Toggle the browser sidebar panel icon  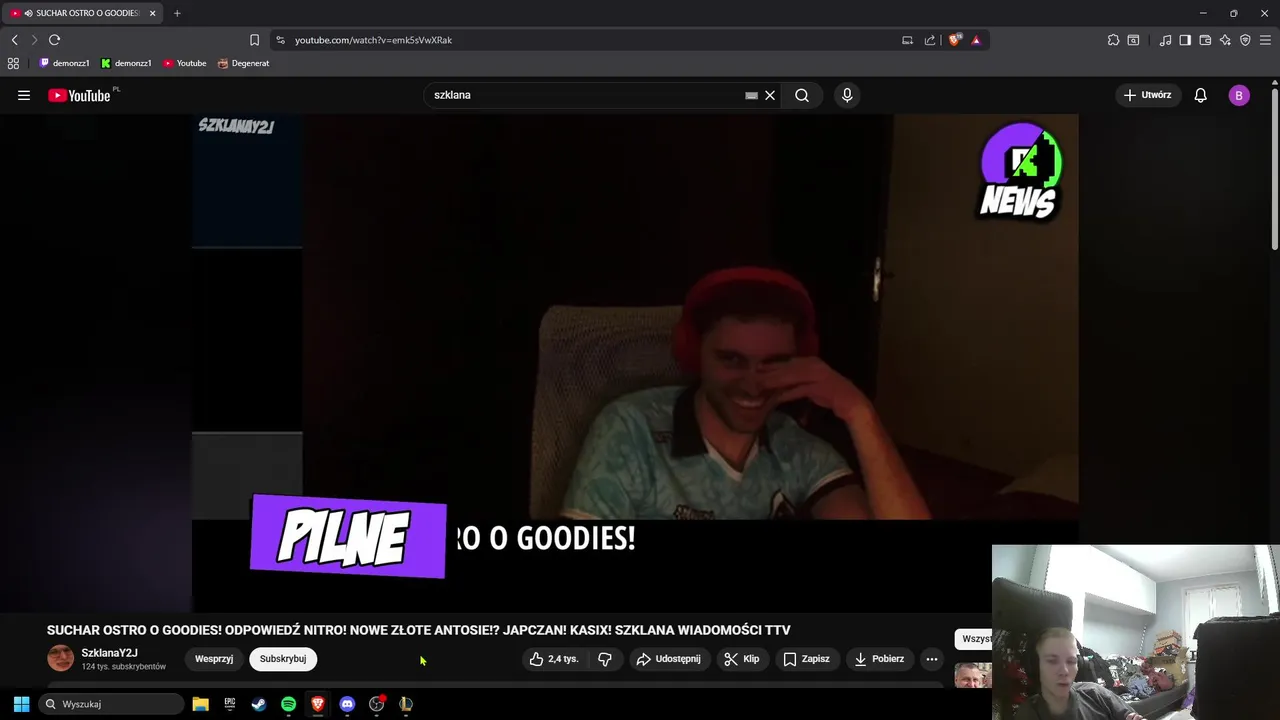click(x=1185, y=40)
